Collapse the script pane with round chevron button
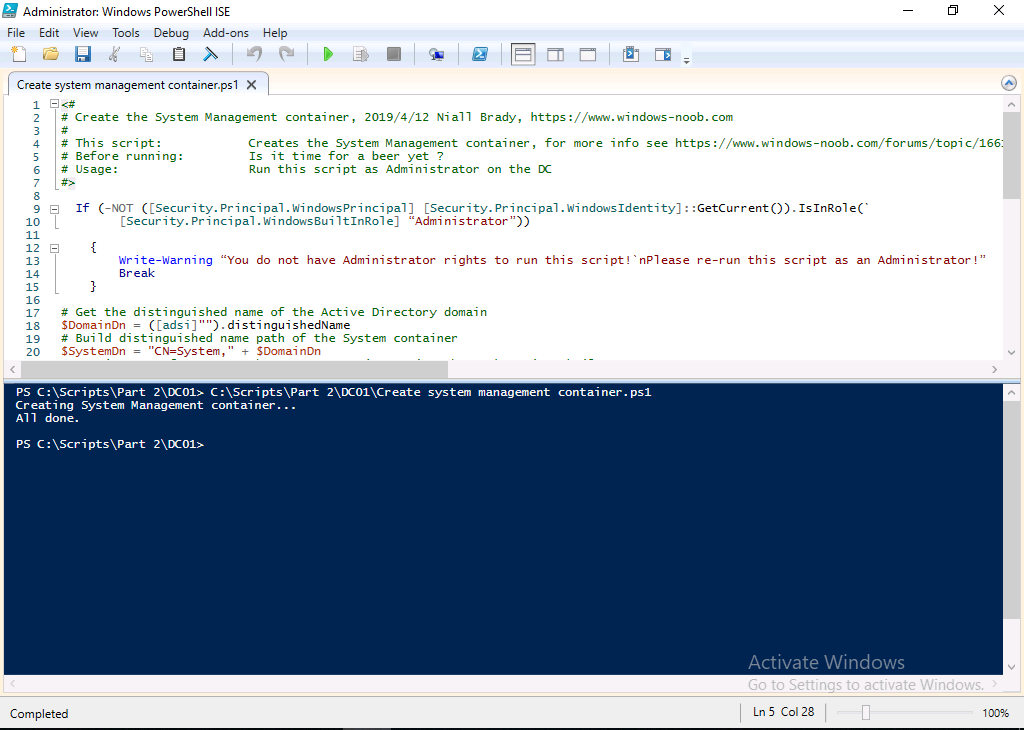 click(1008, 83)
